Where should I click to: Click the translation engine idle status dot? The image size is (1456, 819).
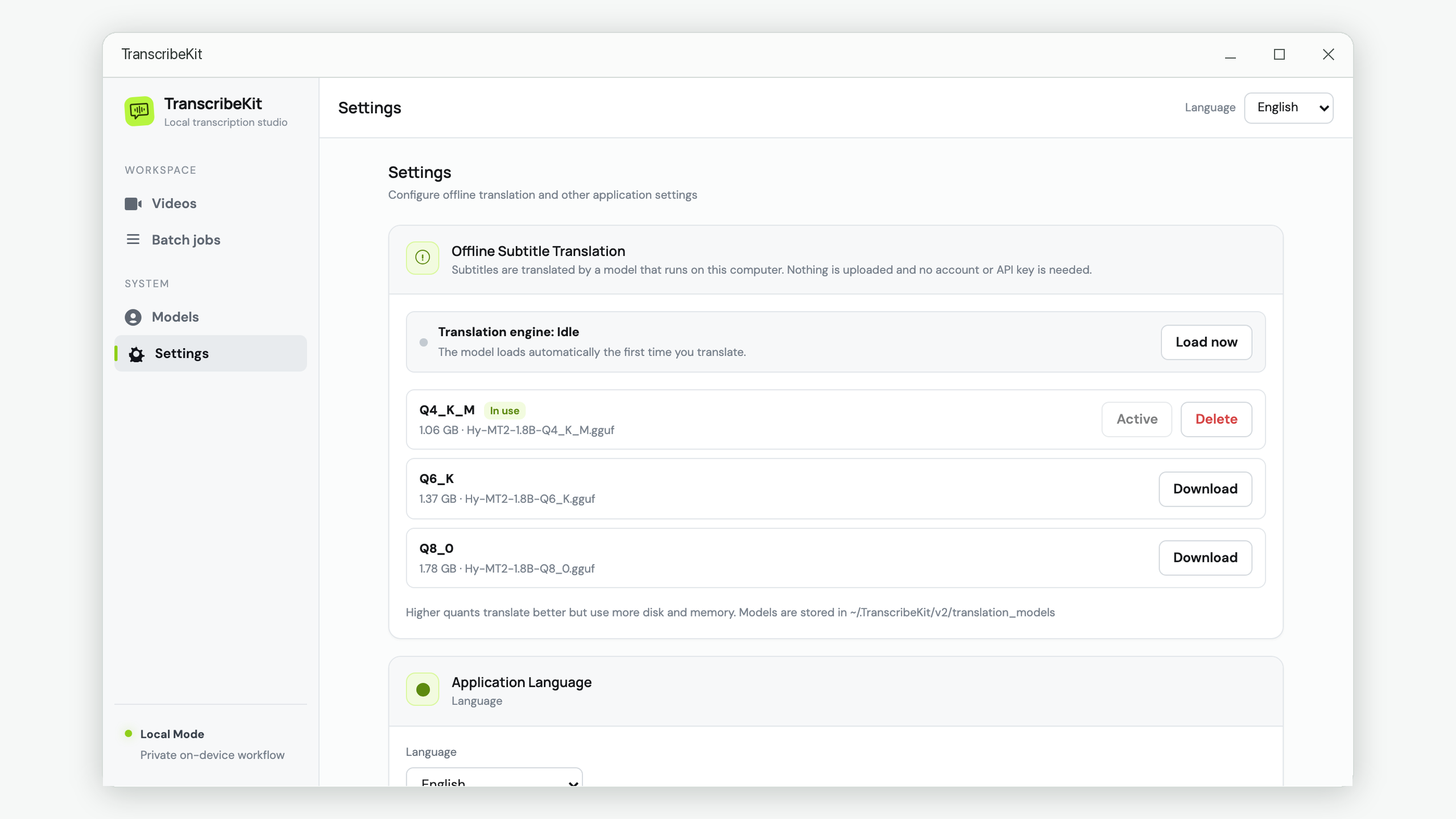tap(424, 342)
